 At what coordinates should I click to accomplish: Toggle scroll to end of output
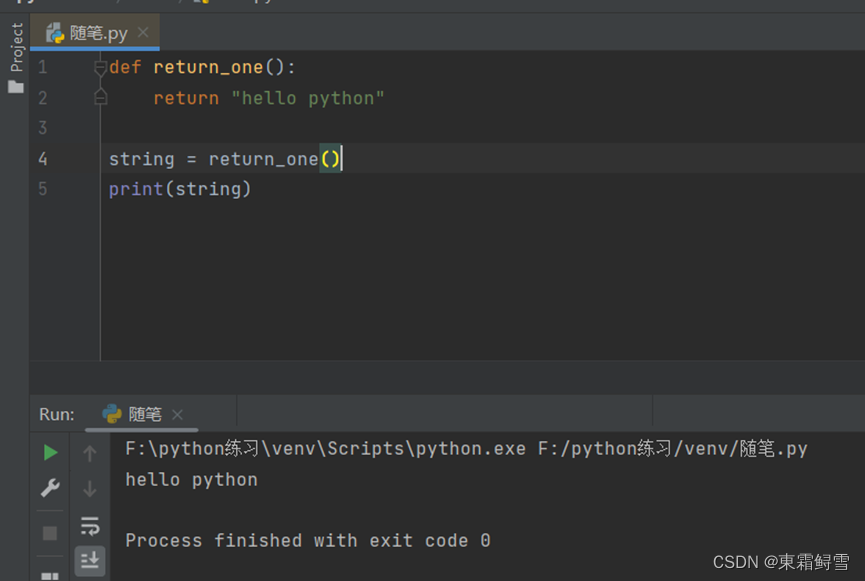tap(90, 561)
